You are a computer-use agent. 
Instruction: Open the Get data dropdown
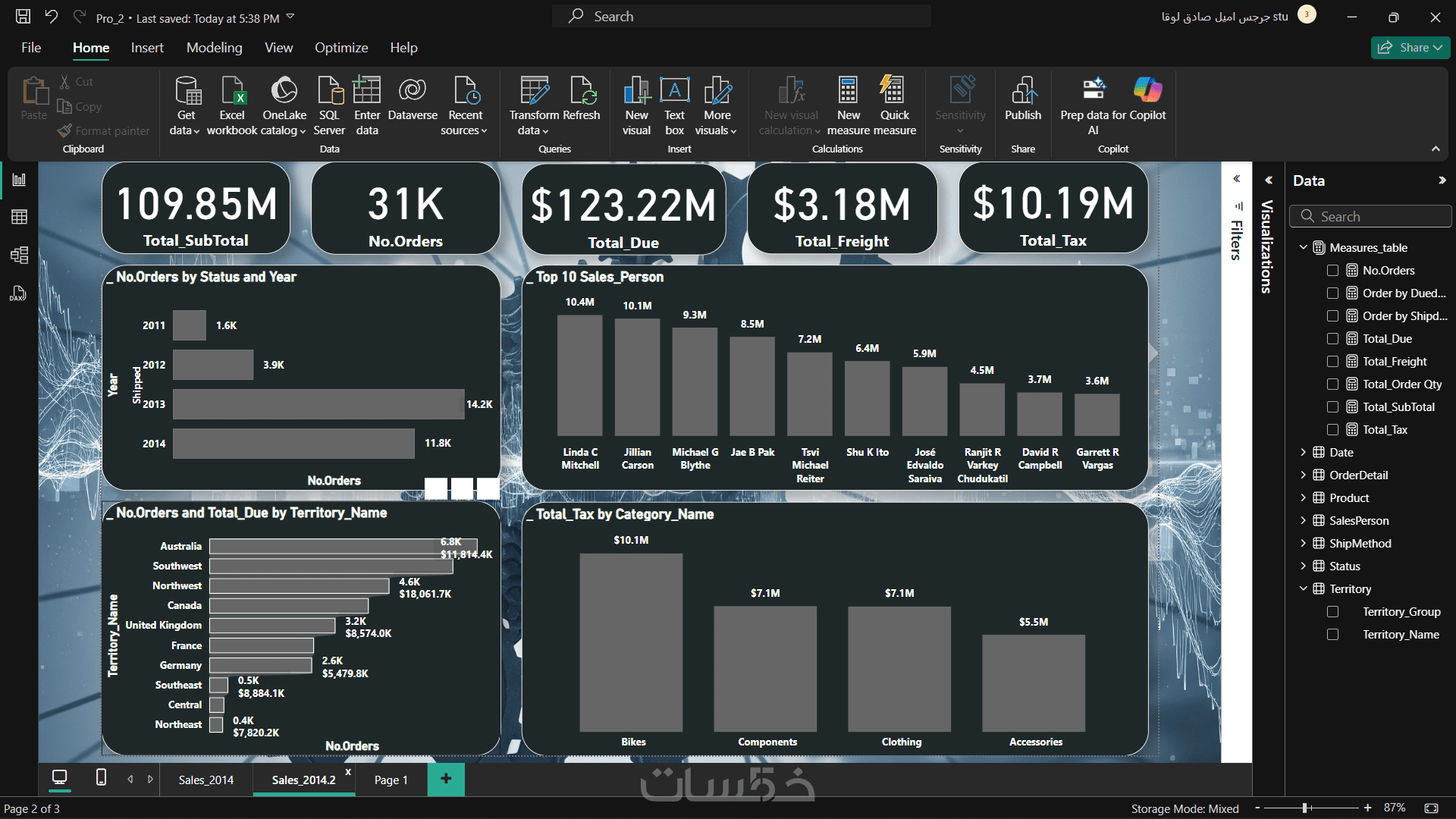click(185, 130)
